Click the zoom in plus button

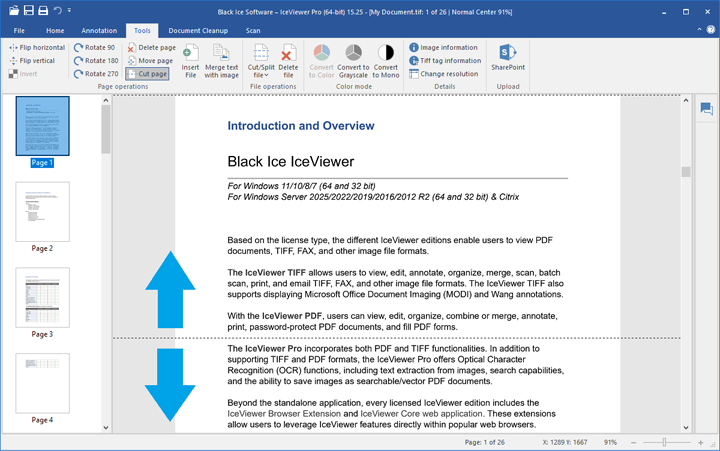[701, 442]
